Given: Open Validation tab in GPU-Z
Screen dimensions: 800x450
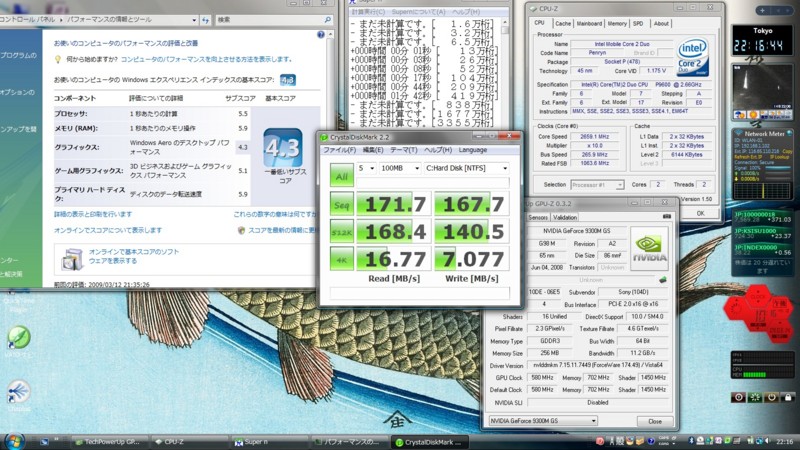Looking at the screenshot, I should 564,217.
